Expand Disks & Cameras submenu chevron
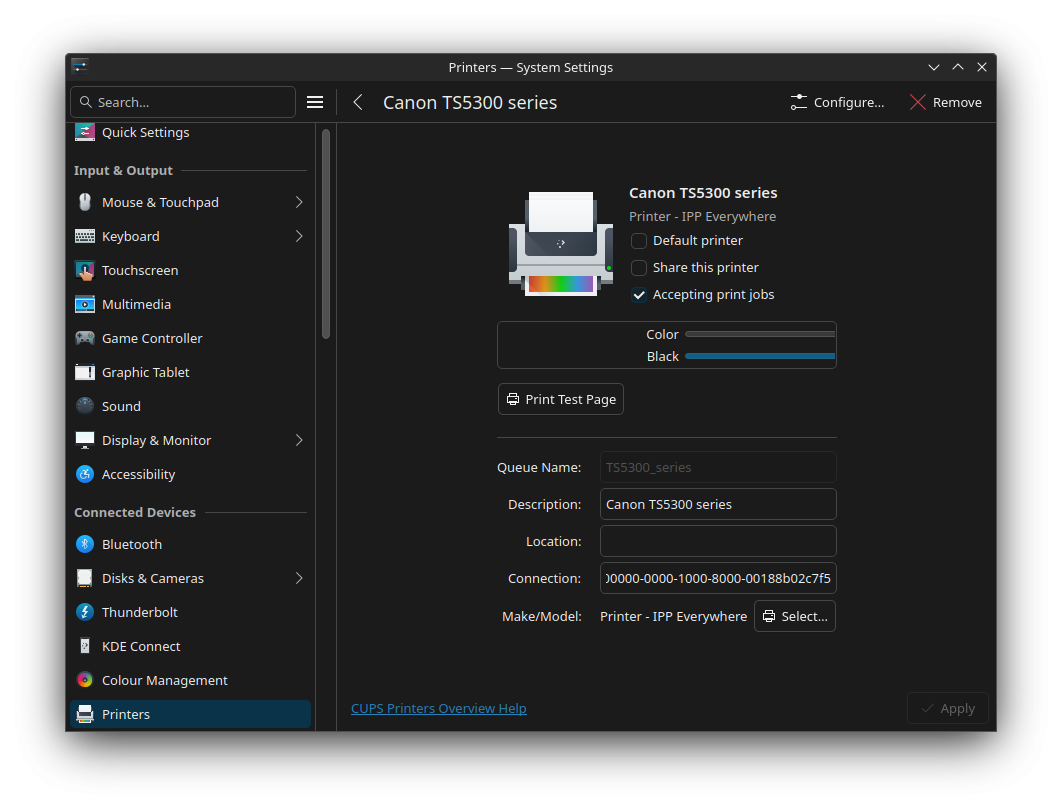The width and height of the screenshot is (1062, 809). (x=299, y=578)
